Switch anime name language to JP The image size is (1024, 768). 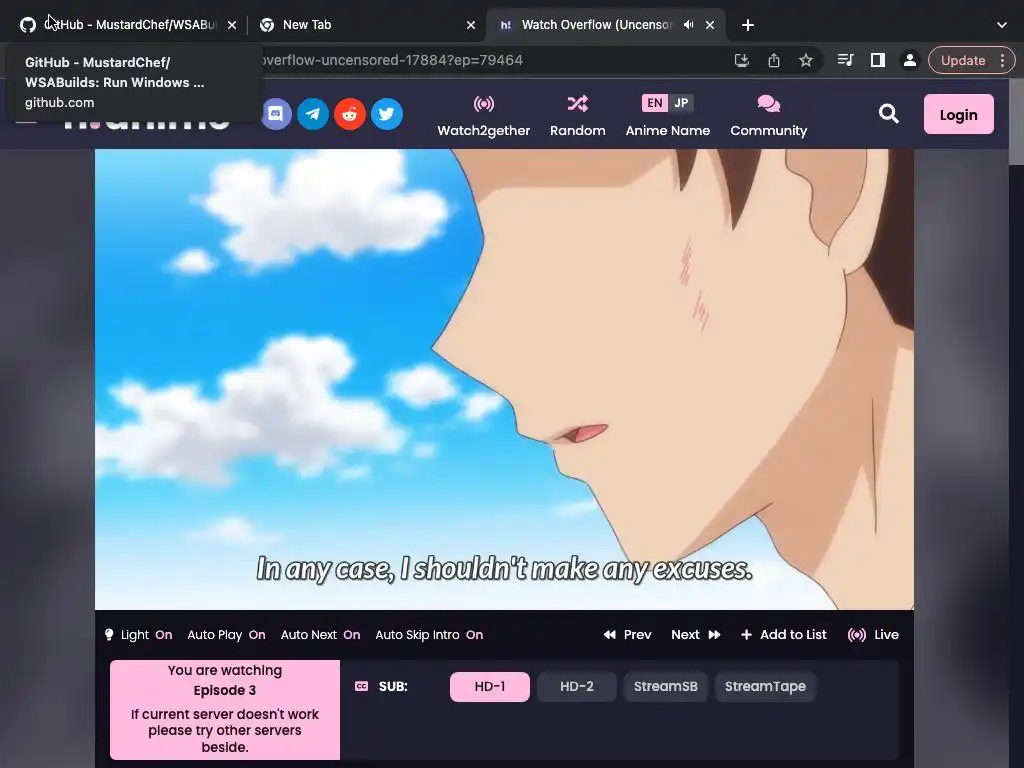681,103
